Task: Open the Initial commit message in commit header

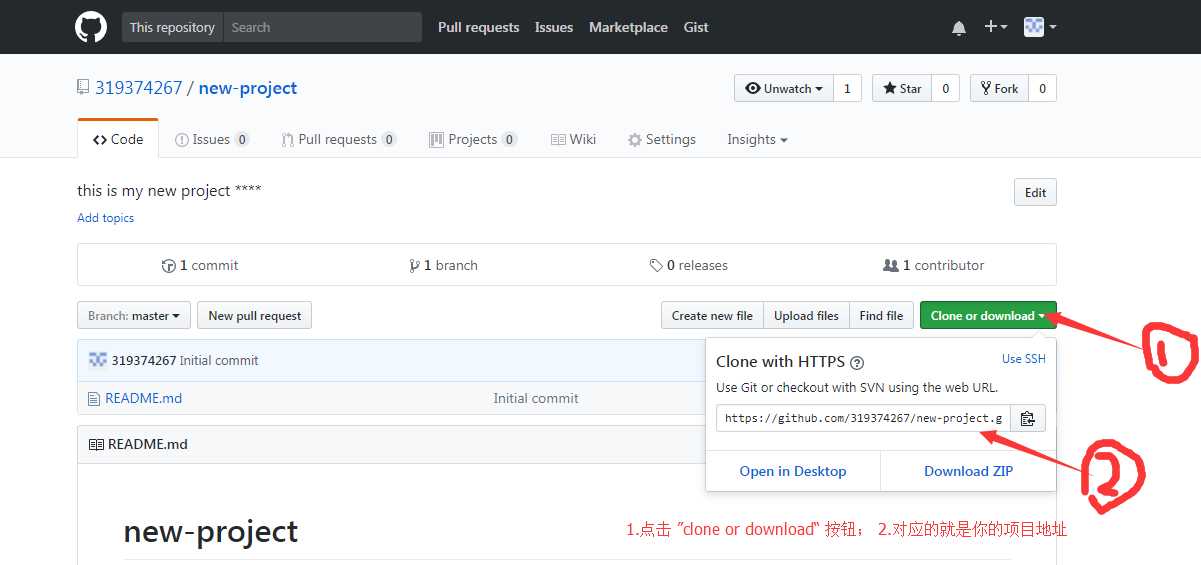Action: pyautogui.click(x=219, y=360)
